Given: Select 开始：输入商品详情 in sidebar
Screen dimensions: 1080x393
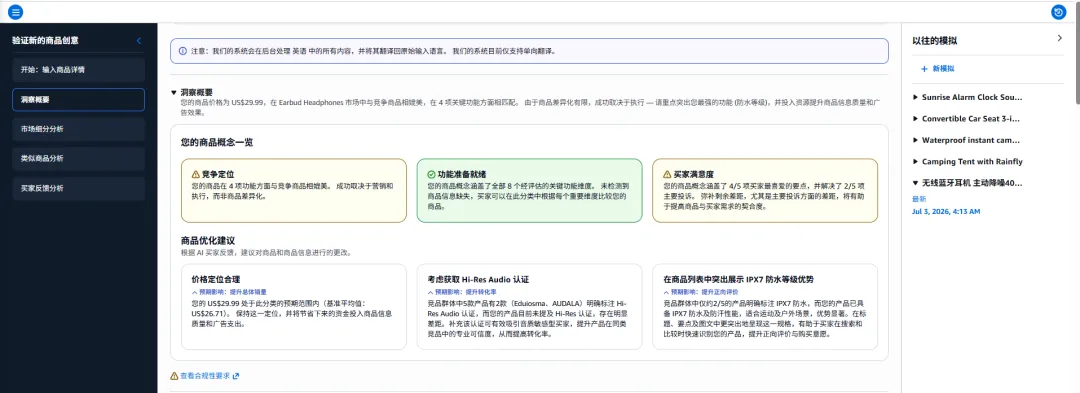Looking at the screenshot, I should tap(79, 70).
